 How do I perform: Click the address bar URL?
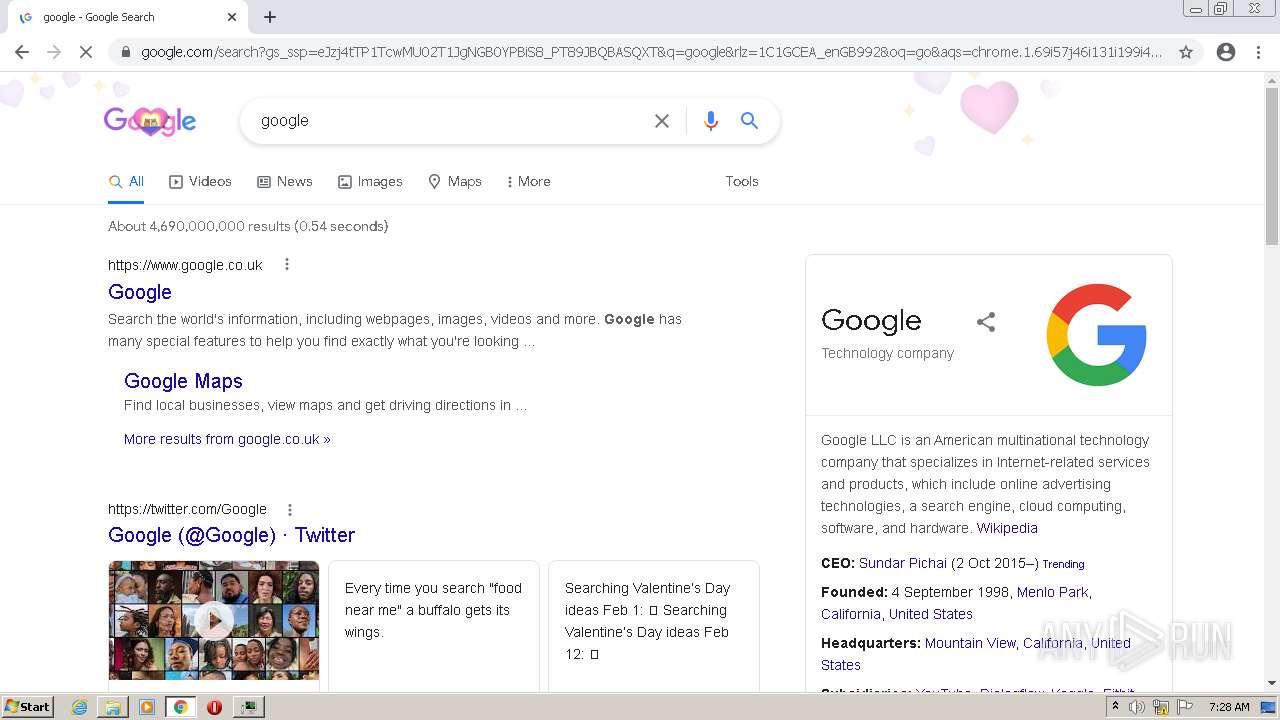coord(650,52)
